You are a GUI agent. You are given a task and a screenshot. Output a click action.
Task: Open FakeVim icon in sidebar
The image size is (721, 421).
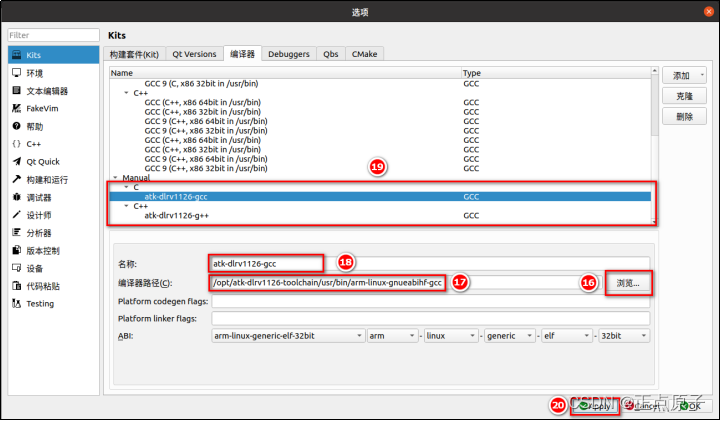(x=17, y=108)
